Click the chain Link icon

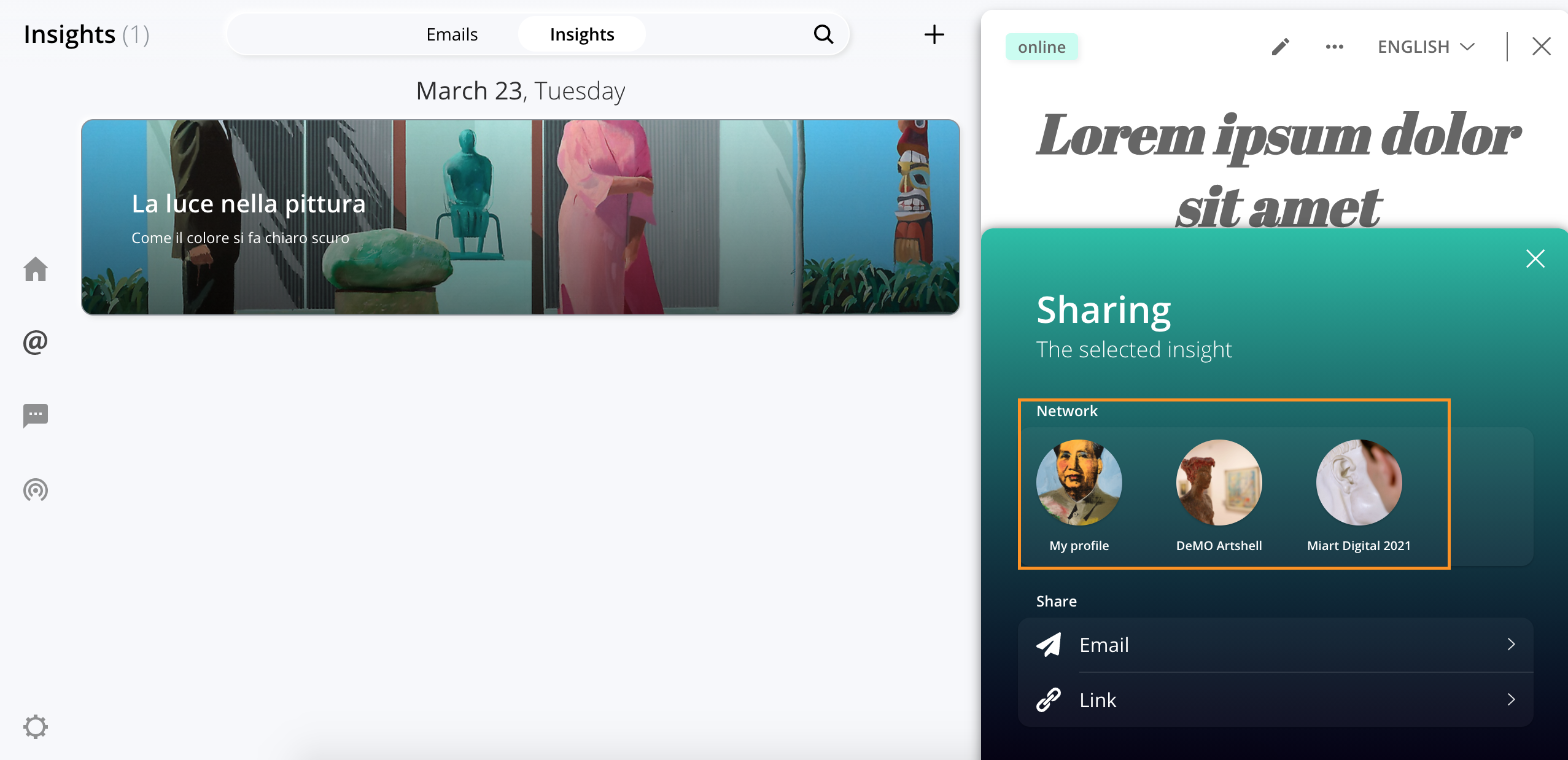coord(1049,700)
